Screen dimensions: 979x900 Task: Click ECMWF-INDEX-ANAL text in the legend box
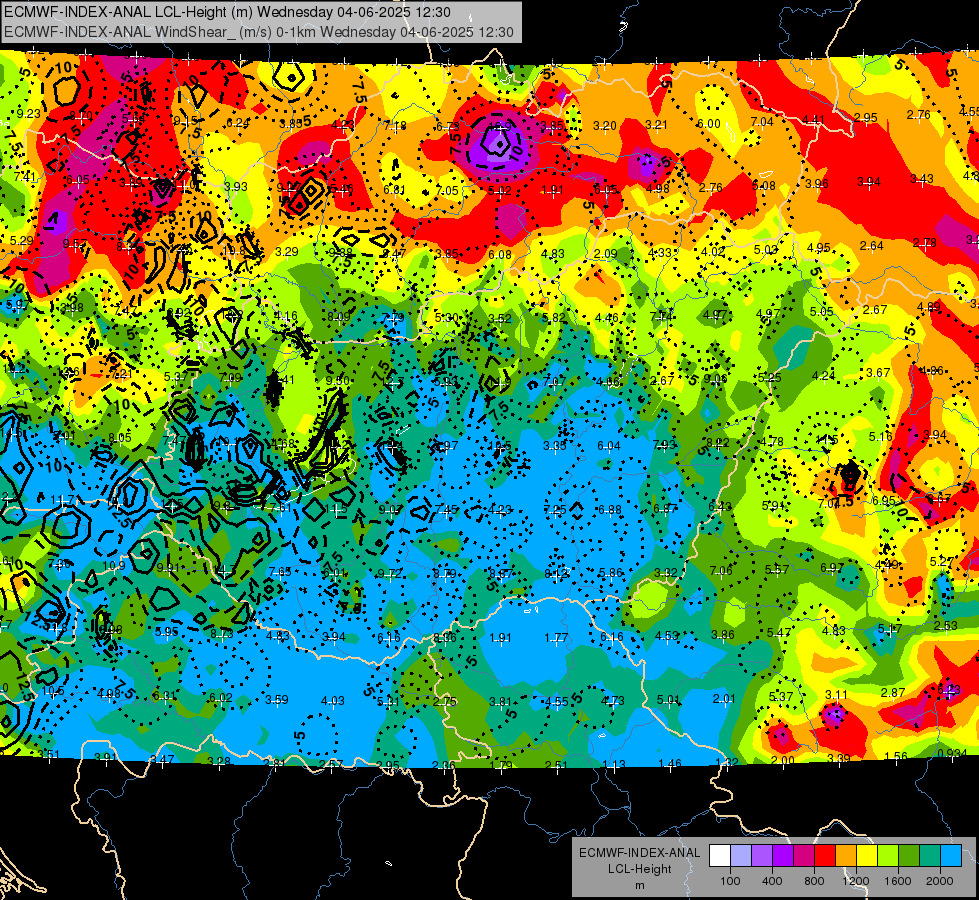640,853
